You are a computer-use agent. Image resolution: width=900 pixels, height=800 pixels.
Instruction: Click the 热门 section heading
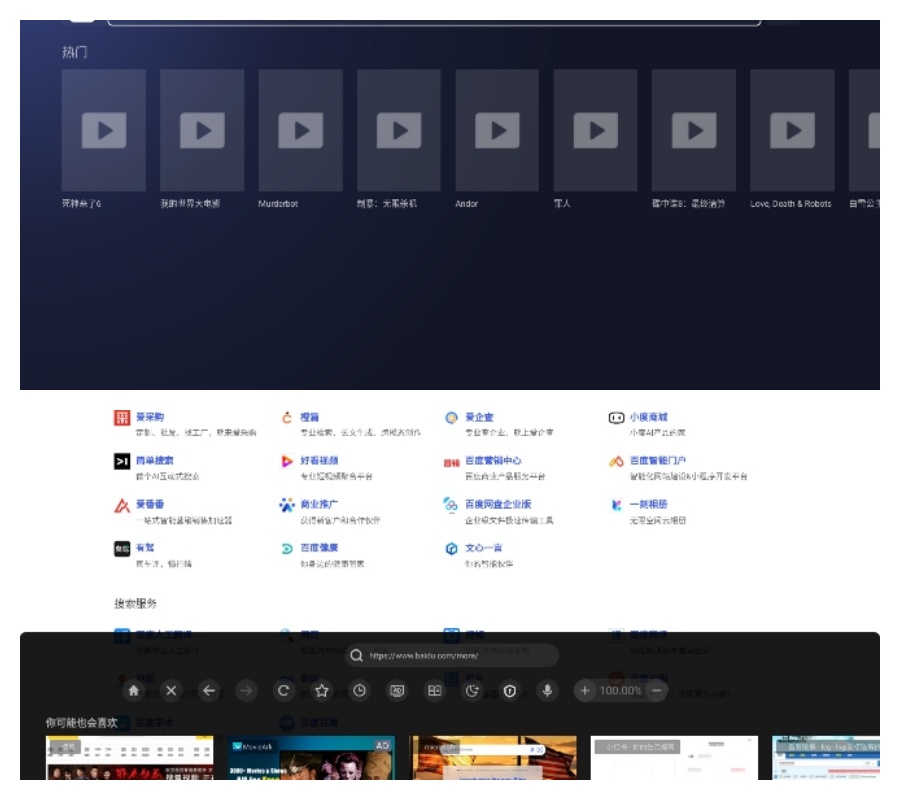coord(75,52)
